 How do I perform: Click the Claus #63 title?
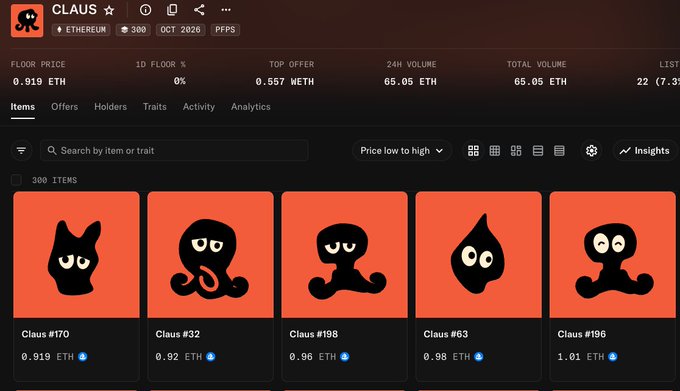coord(446,334)
